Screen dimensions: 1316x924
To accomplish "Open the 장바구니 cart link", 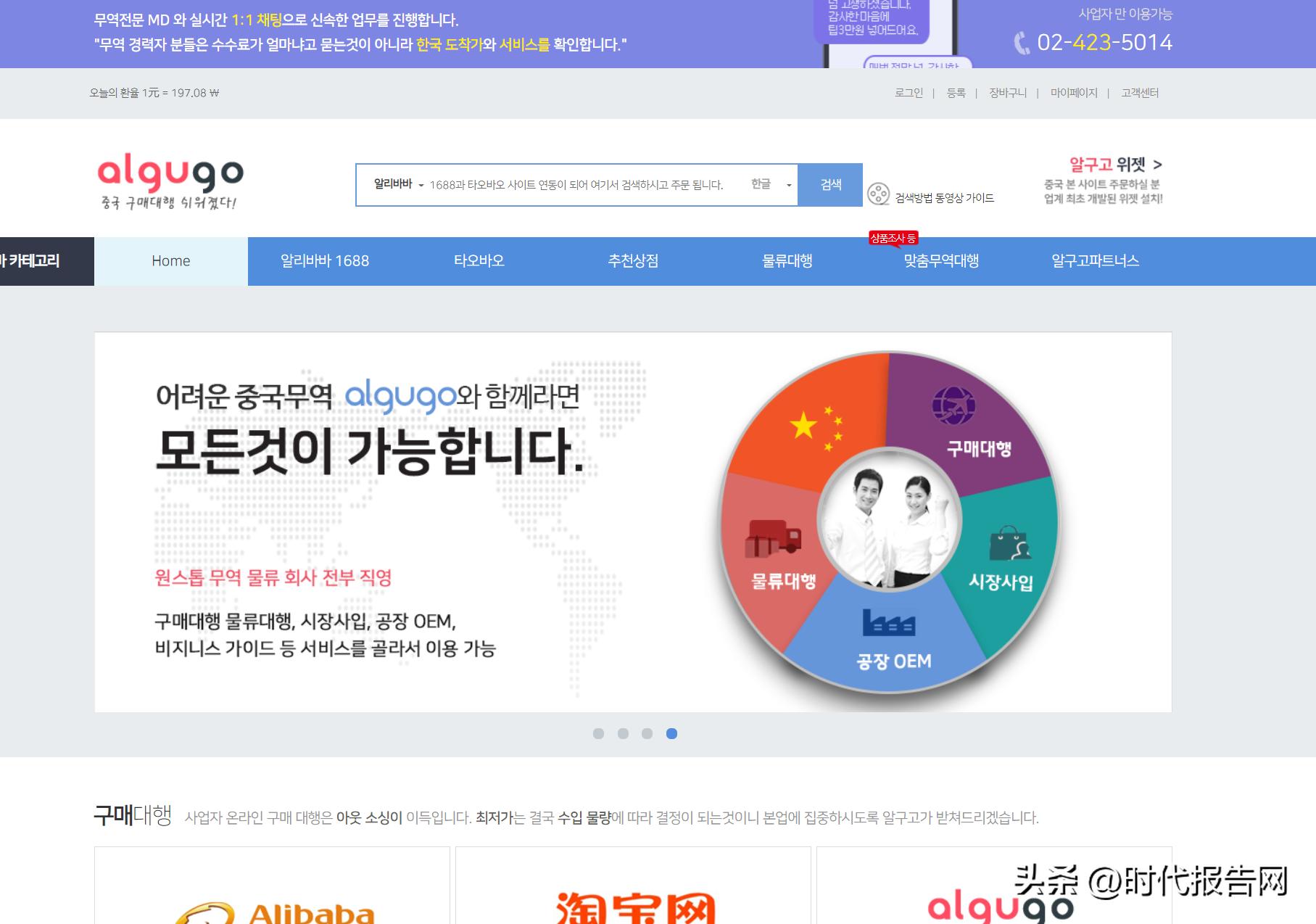I will (1008, 93).
